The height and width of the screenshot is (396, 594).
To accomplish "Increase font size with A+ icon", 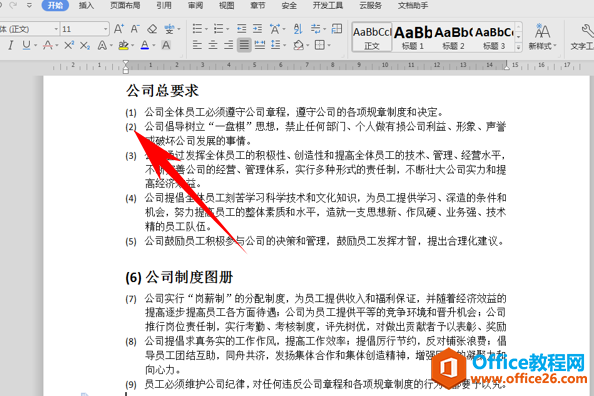I will coord(119,29).
